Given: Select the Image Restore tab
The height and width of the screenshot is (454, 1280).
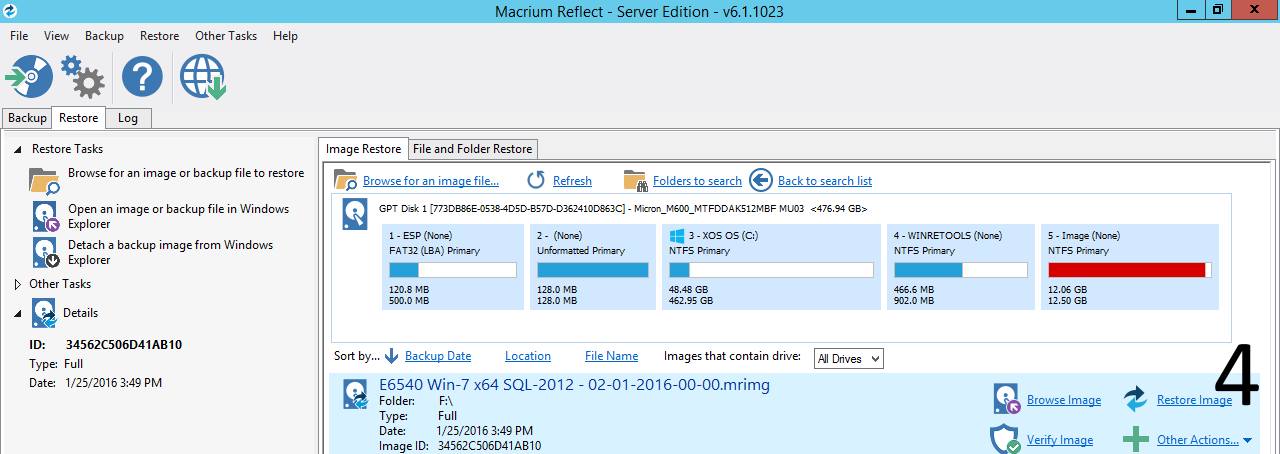Looking at the screenshot, I should coord(363,149).
